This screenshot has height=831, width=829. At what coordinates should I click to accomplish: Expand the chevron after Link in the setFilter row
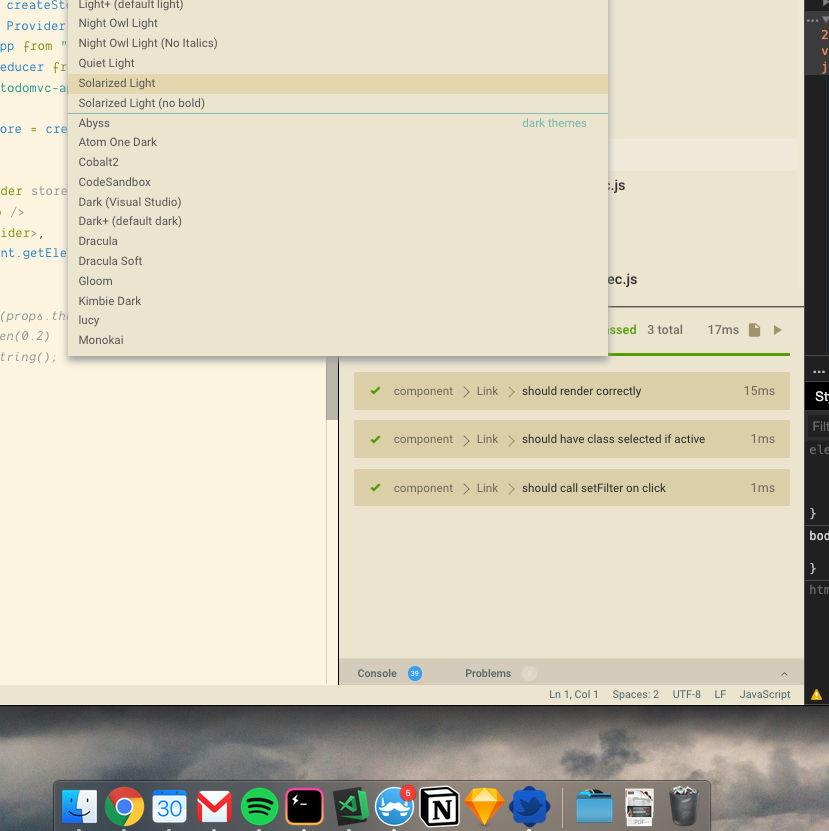[511, 489]
